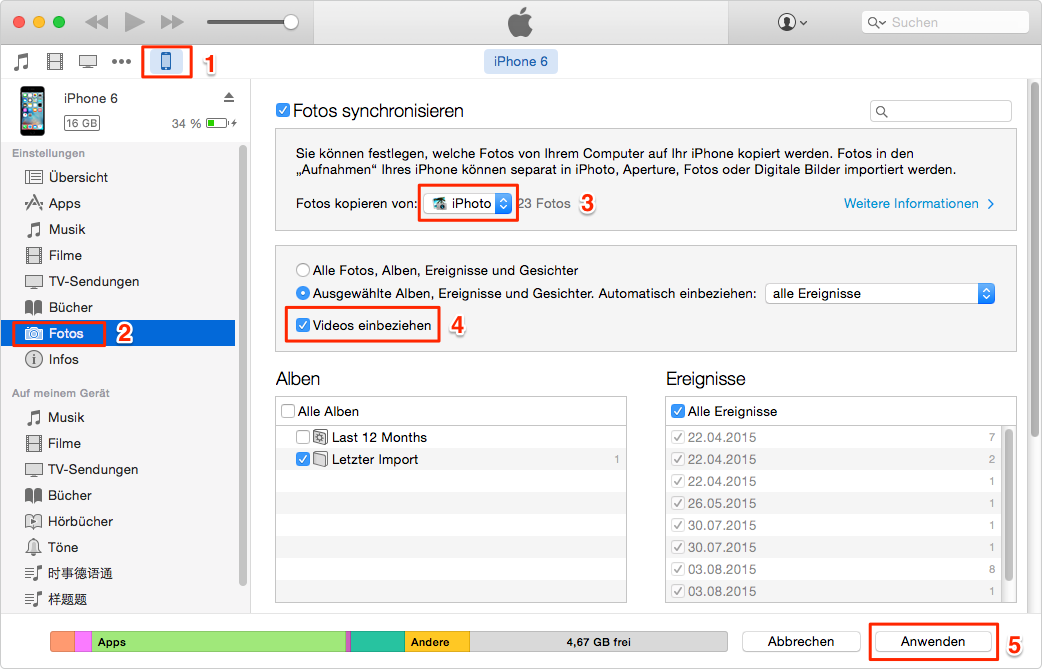Click Abbrechen button
This screenshot has height=669, width=1042.
point(801,641)
